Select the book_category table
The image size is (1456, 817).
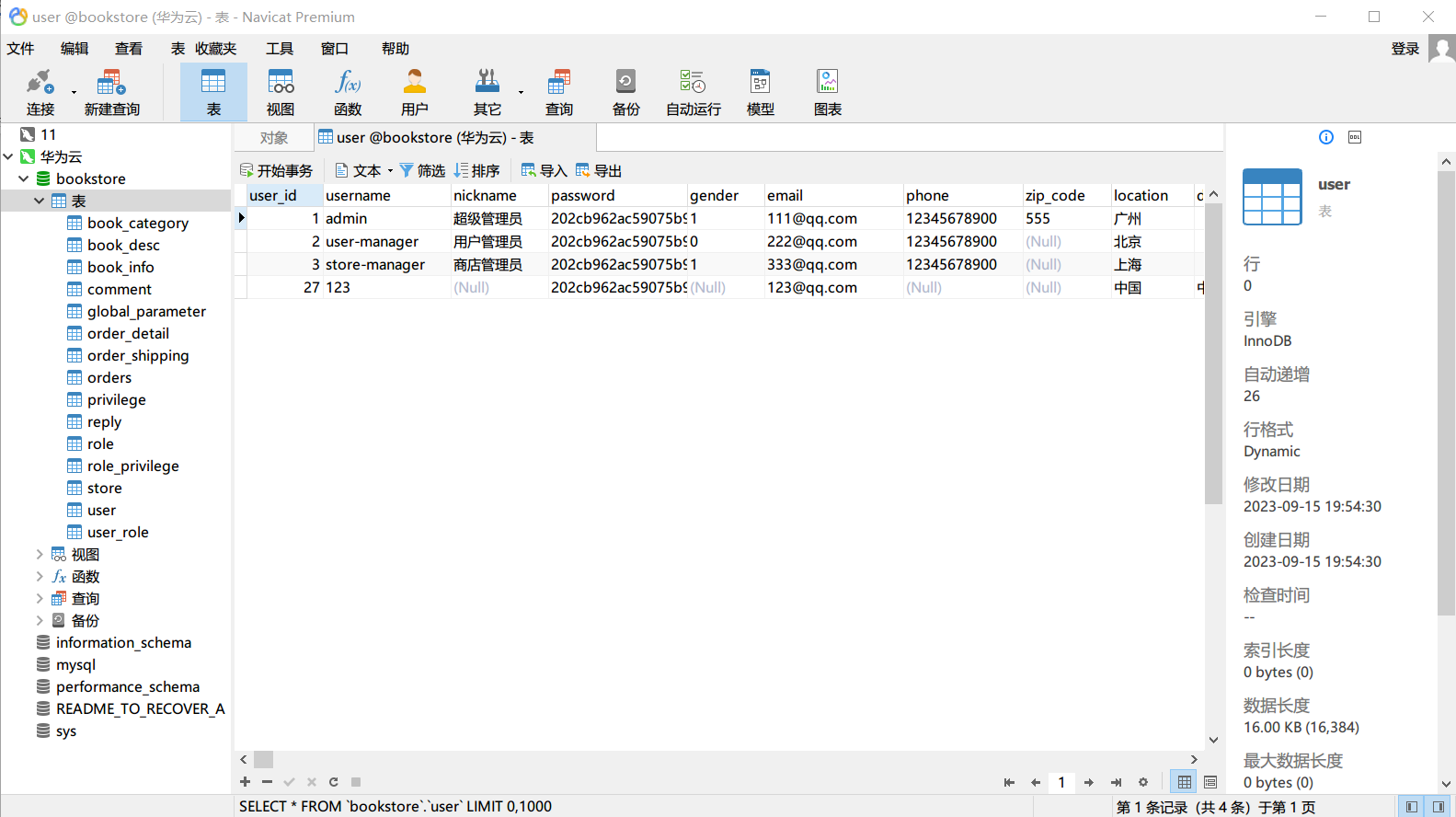(x=138, y=223)
